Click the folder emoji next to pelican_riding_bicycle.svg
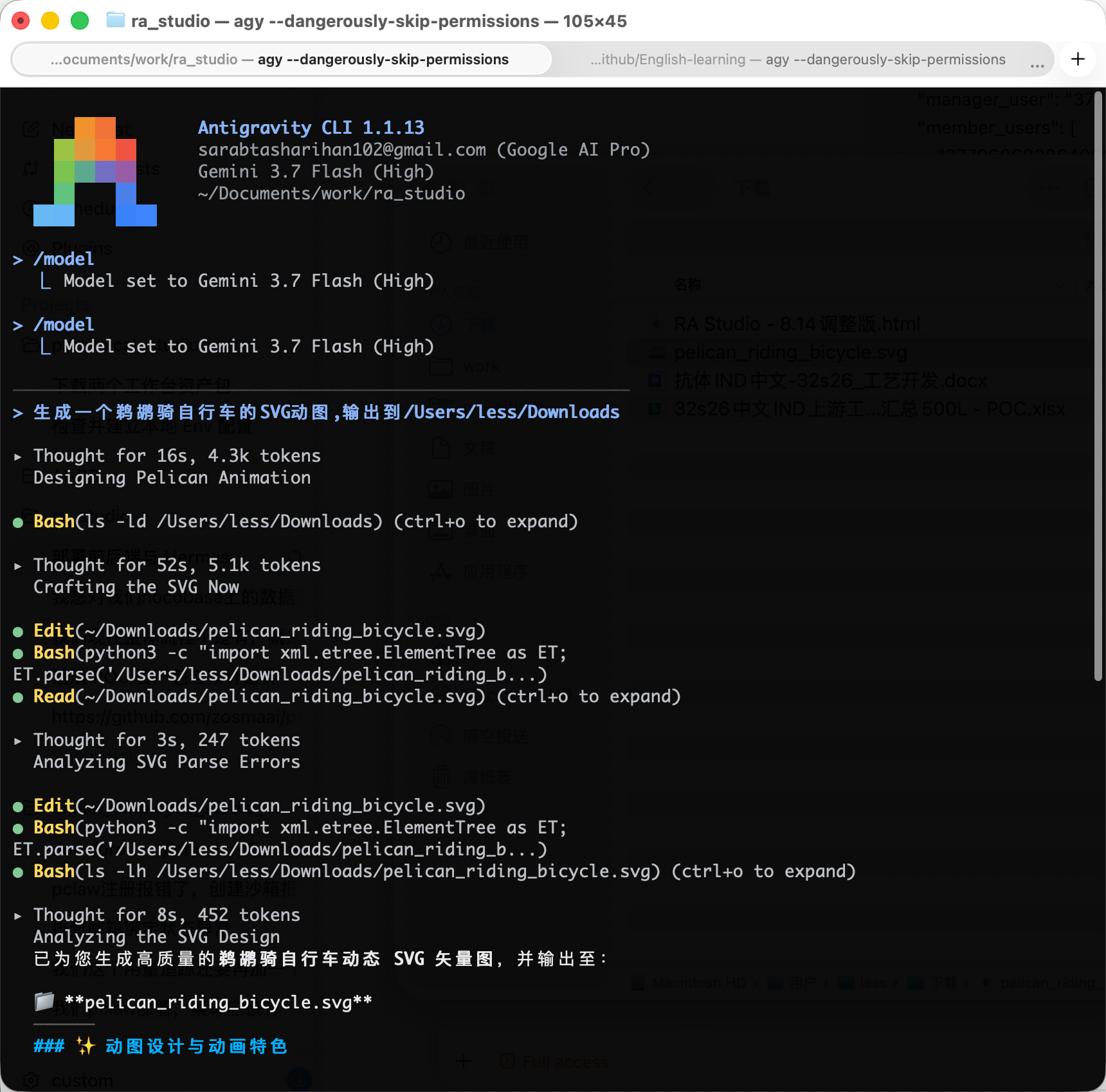This screenshot has height=1092, width=1106. pyautogui.click(x=44, y=1002)
